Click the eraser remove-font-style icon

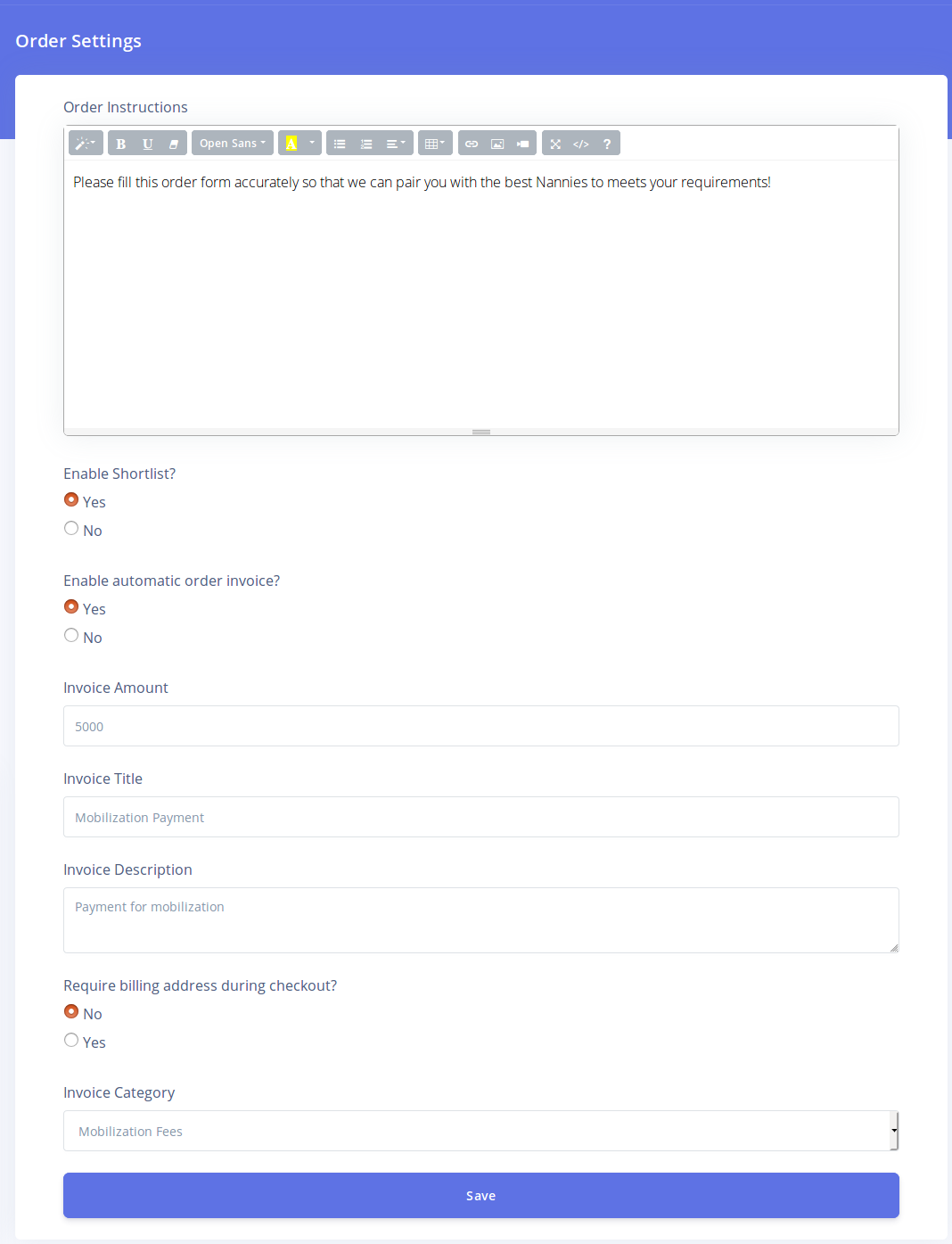[x=174, y=144]
